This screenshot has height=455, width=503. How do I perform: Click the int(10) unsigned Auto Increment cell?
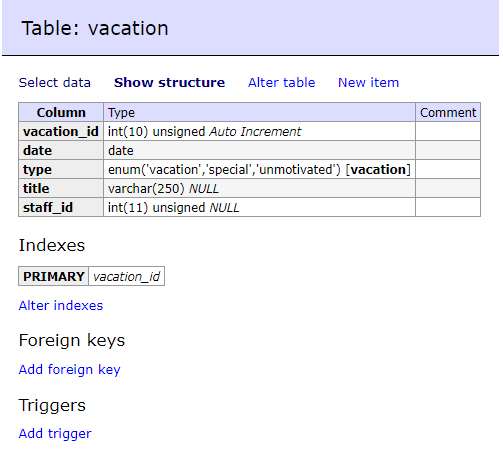[x=259, y=131]
